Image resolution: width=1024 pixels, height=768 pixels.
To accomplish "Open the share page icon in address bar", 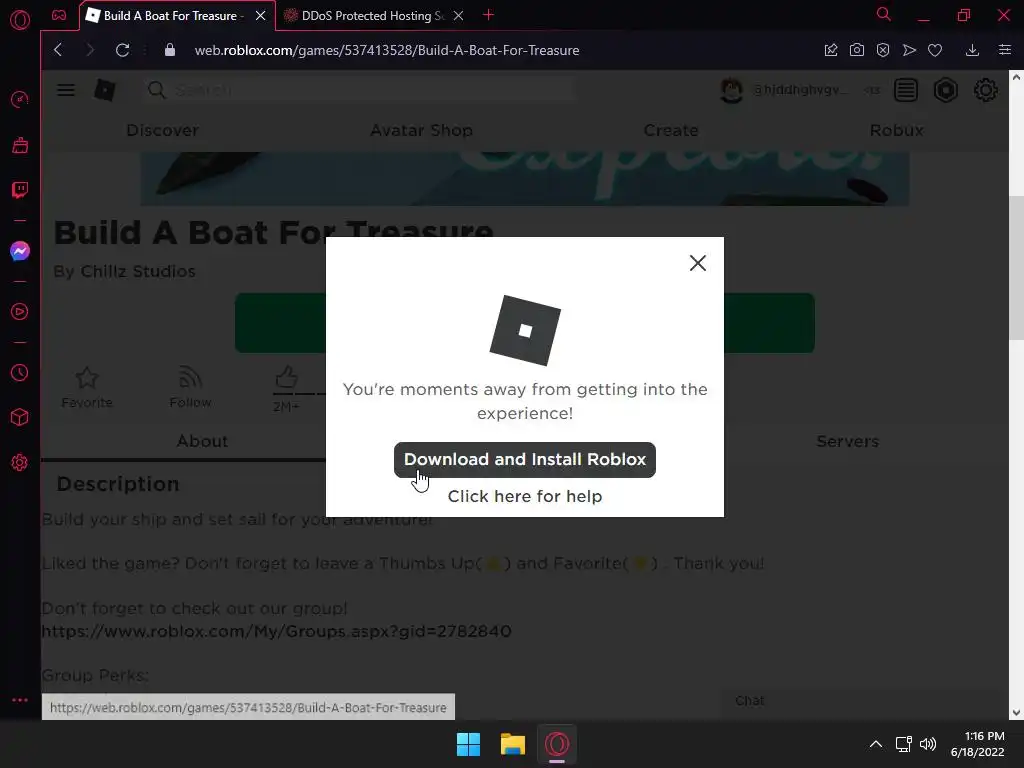I will (x=831, y=50).
